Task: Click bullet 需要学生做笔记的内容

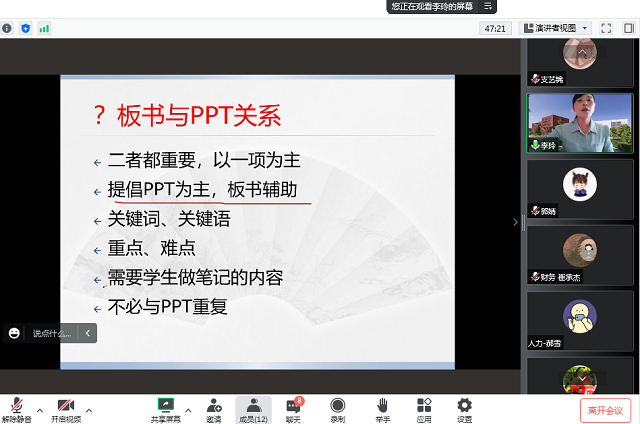Action: pos(195,277)
